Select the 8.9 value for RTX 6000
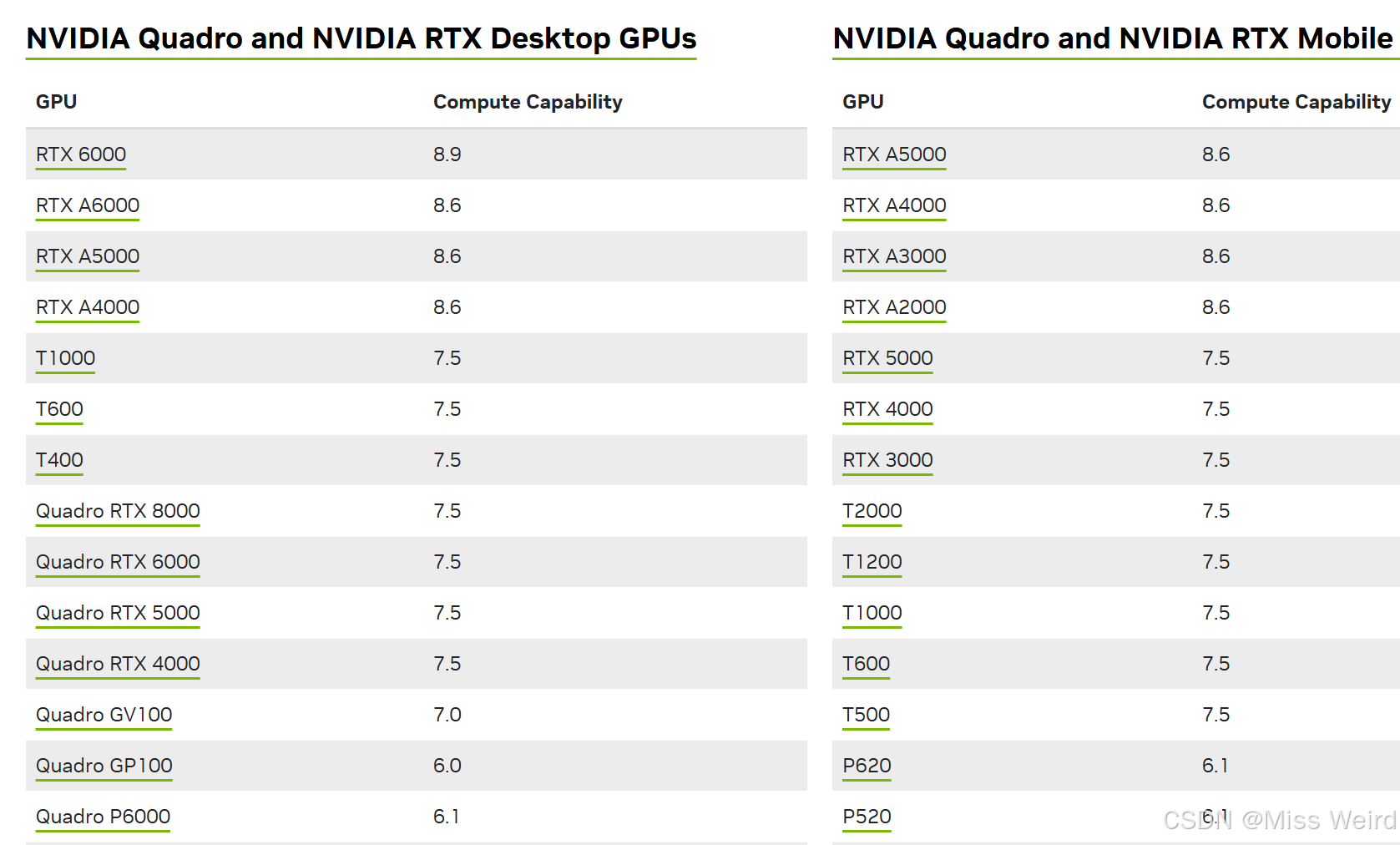Screen dimensions: 1400x845 point(447,154)
